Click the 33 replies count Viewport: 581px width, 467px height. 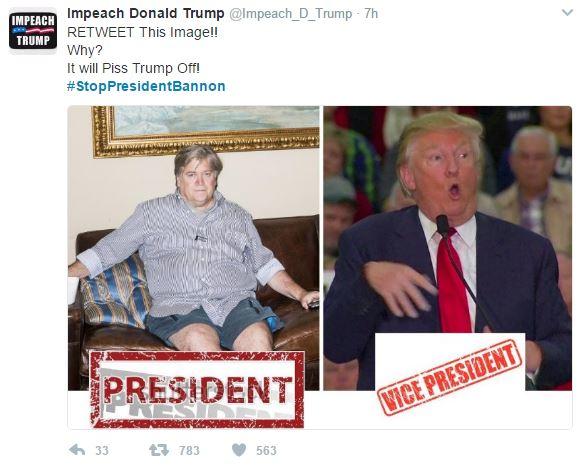[x=102, y=451]
